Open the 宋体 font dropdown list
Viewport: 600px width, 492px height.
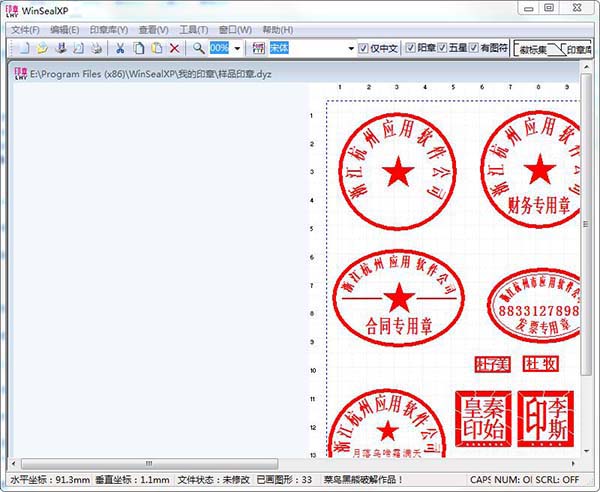350,48
